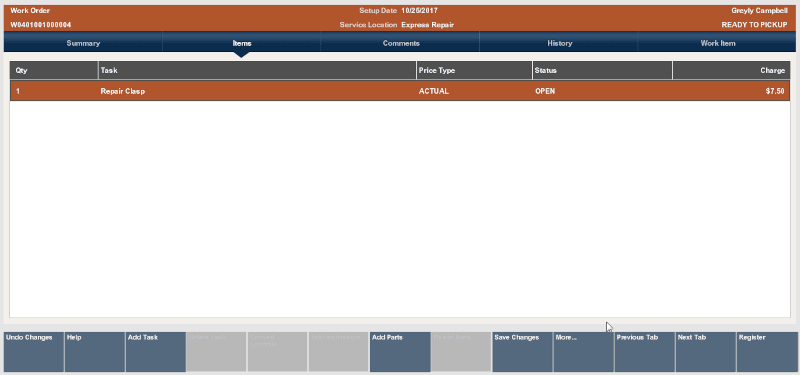
Task: Click the Undo Changes button
Action: tap(34, 352)
